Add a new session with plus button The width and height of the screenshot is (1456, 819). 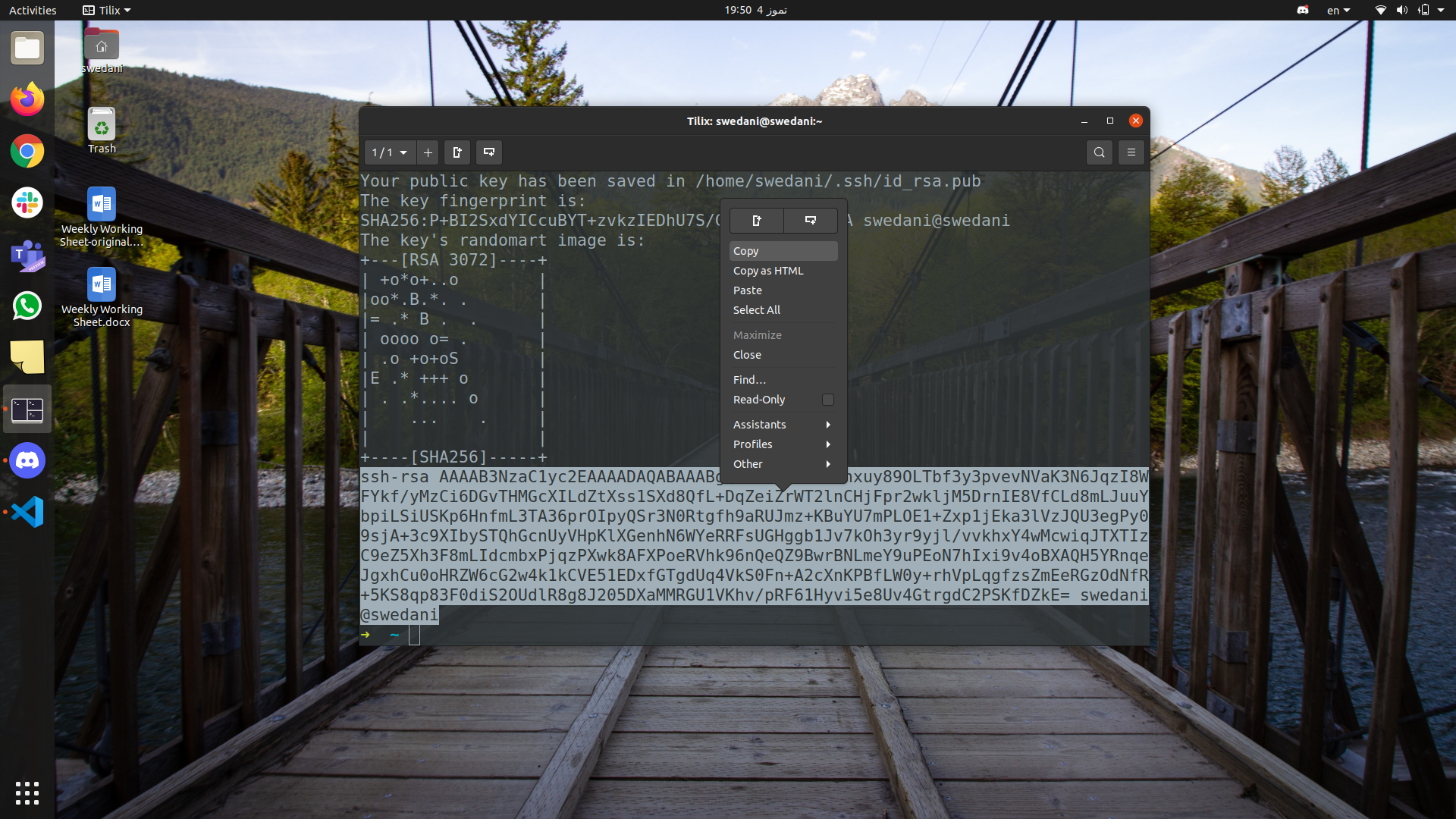coord(428,152)
